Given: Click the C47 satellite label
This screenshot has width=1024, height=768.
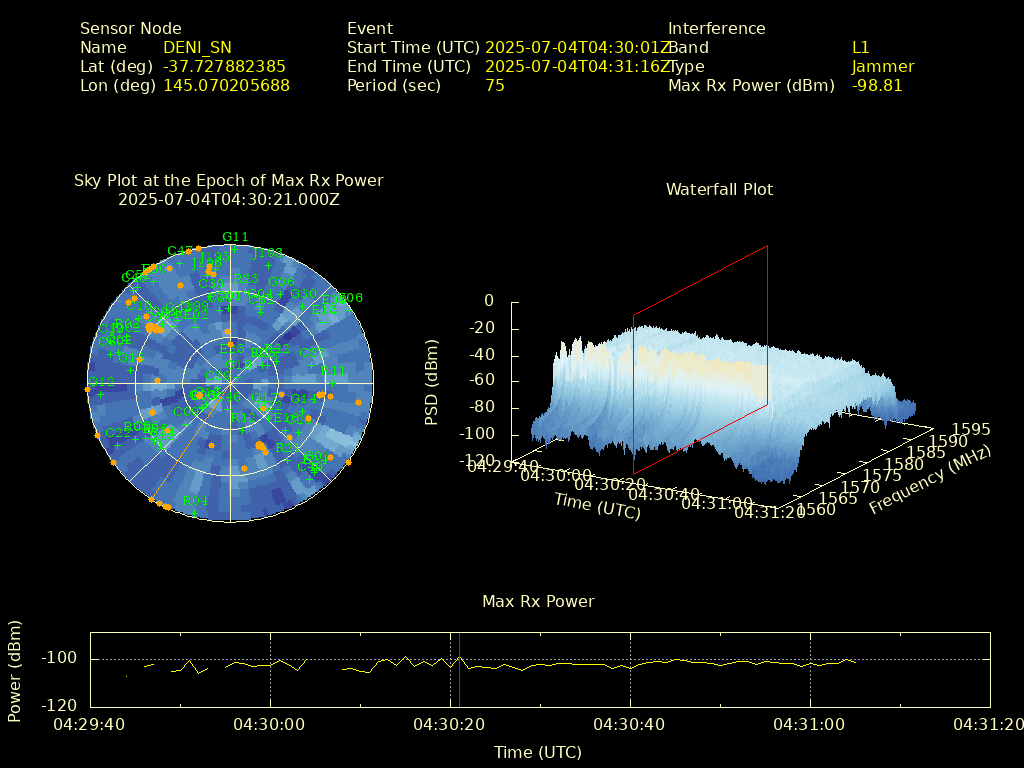Looking at the screenshot, I should (180, 251).
